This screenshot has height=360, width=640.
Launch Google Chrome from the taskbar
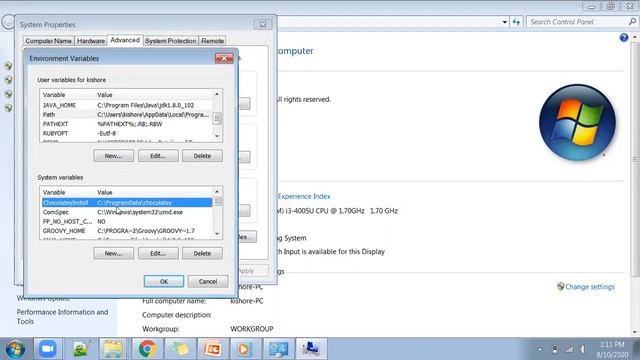coord(147,349)
